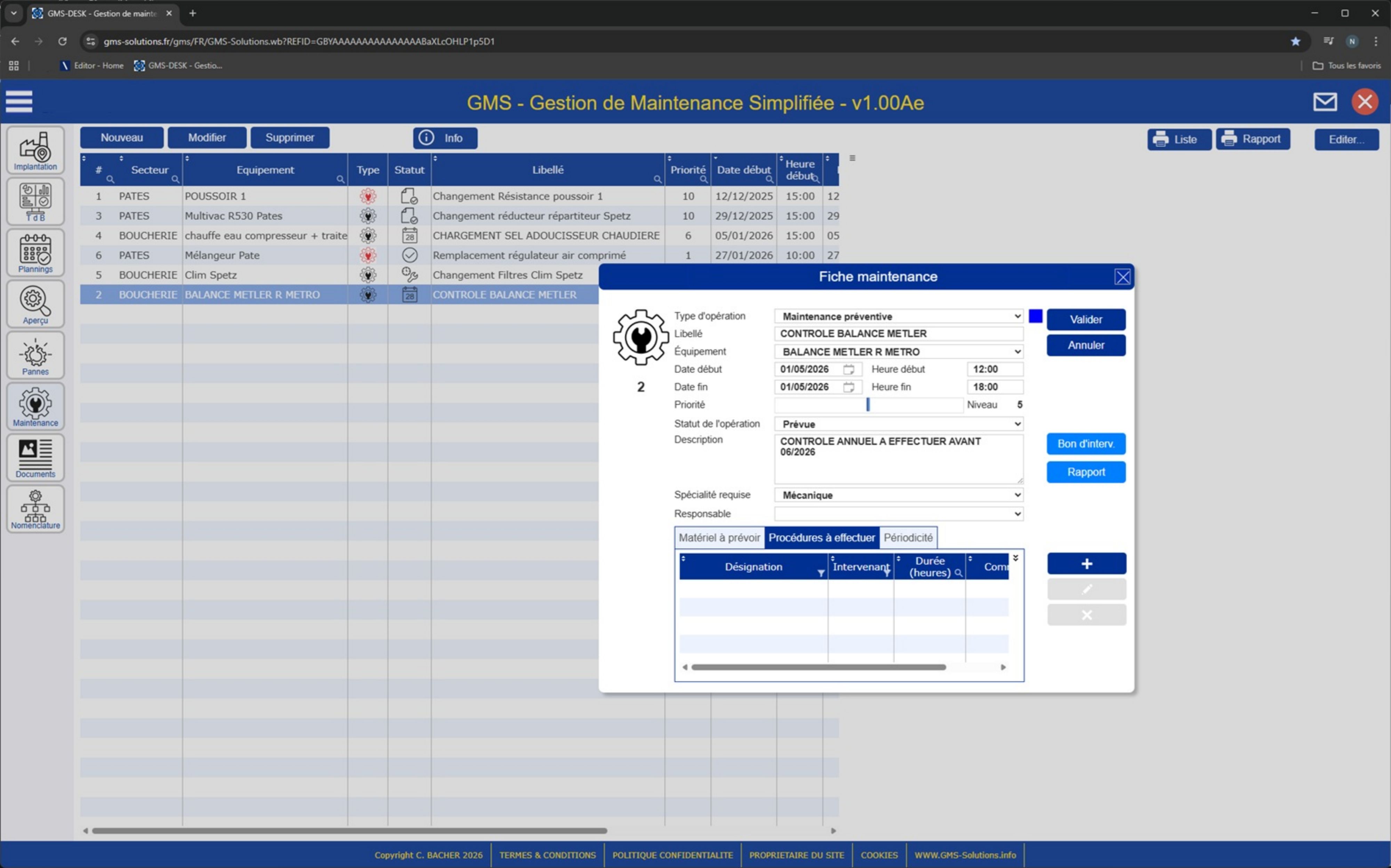Image resolution: width=1391 pixels, height=868 pixels.
Task: Click the Valider button
Action: click(1085, 320)
